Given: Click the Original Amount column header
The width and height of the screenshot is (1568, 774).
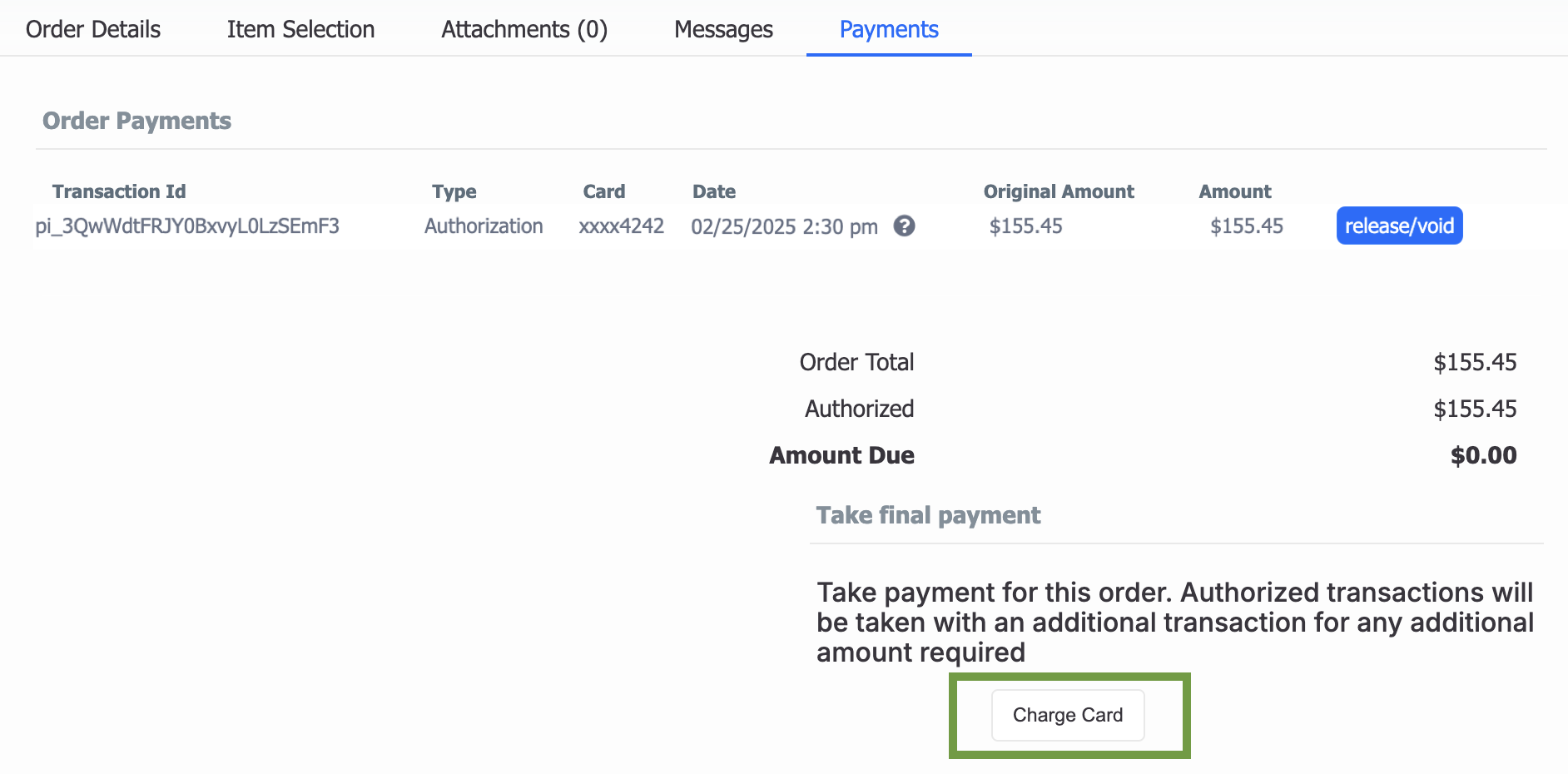Looking at the screenshot, I should tap(1059, 191).
